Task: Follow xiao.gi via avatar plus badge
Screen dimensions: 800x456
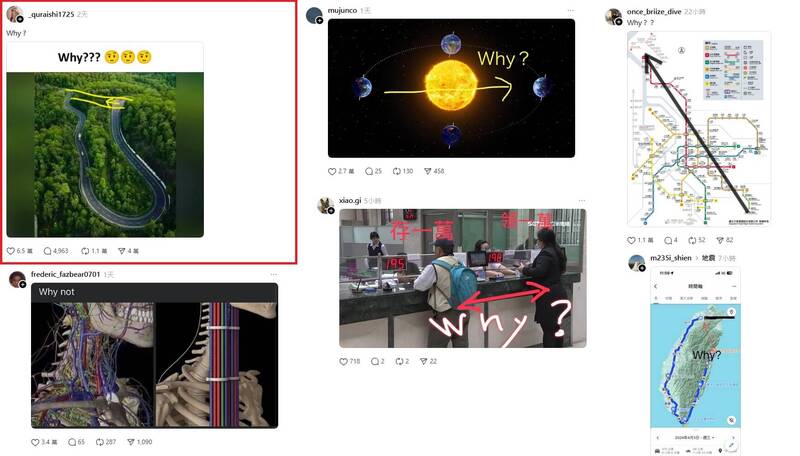Action: click(x=331, y=211)
